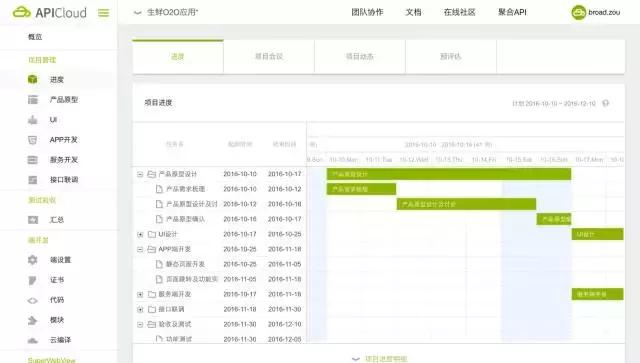
Task: Open 在线社区 in top navigation
Action: [x=460, y=12]
